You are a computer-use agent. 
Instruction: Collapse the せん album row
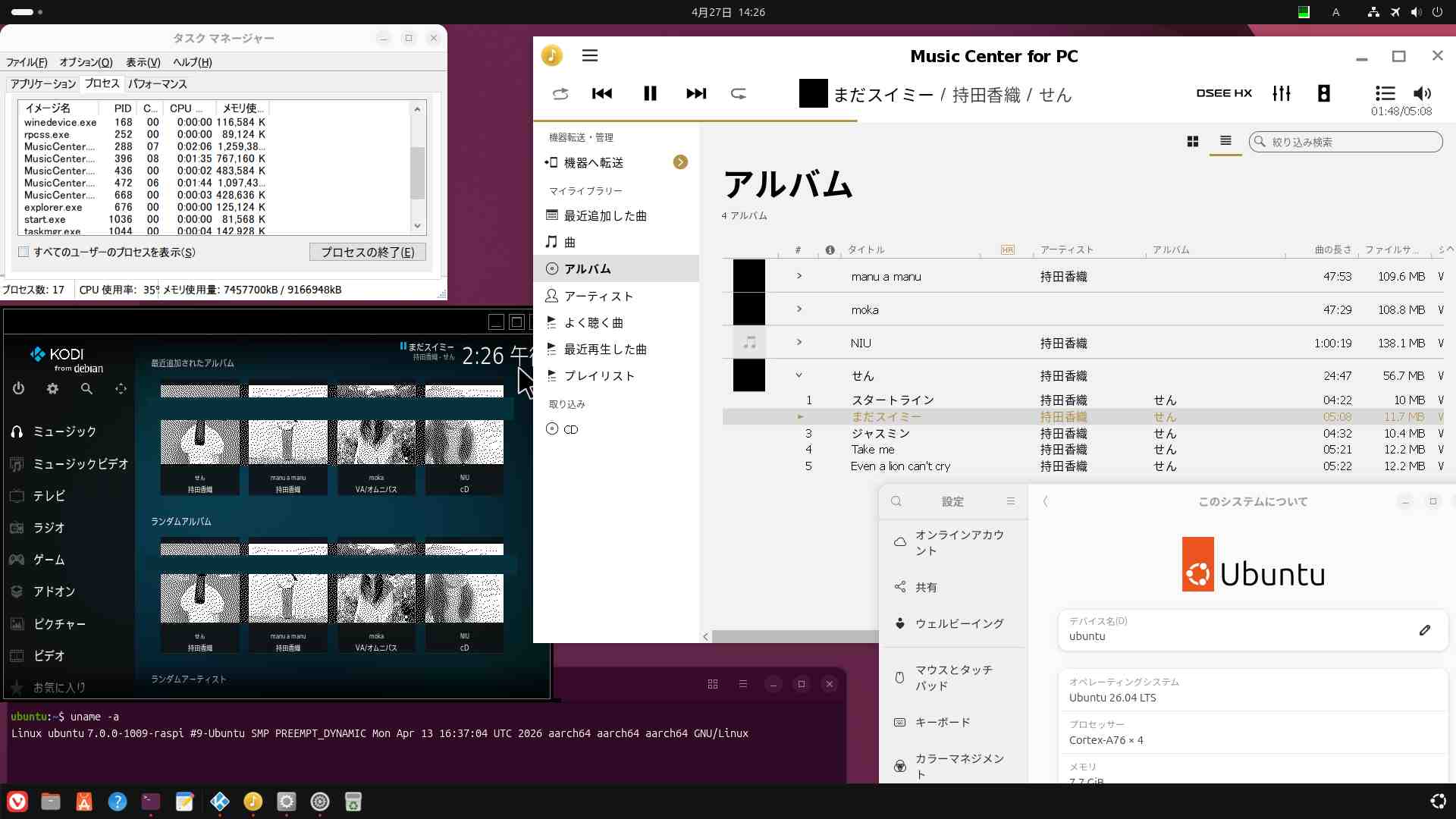(799, 375)
